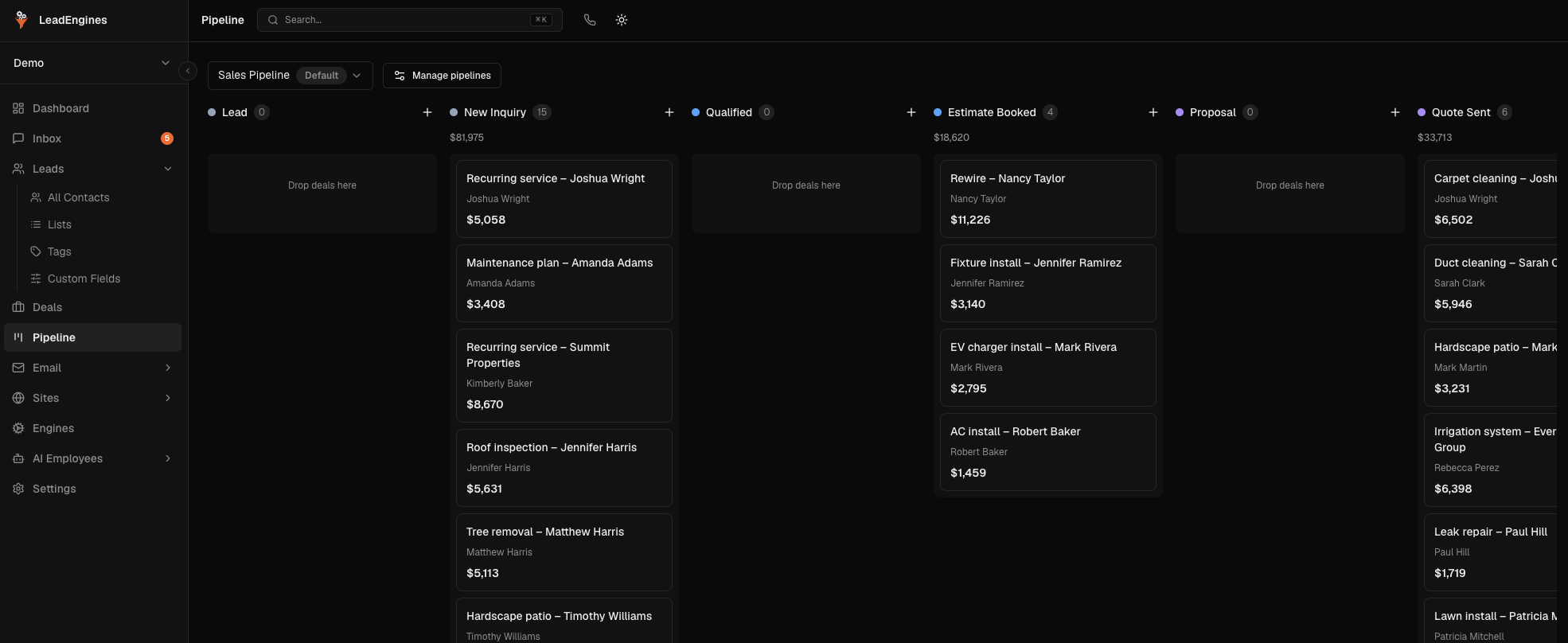Open the Sales Pipeline selector dropdown
The height and width of the screenshot is (643, 1568).
(x=291, y=76)
